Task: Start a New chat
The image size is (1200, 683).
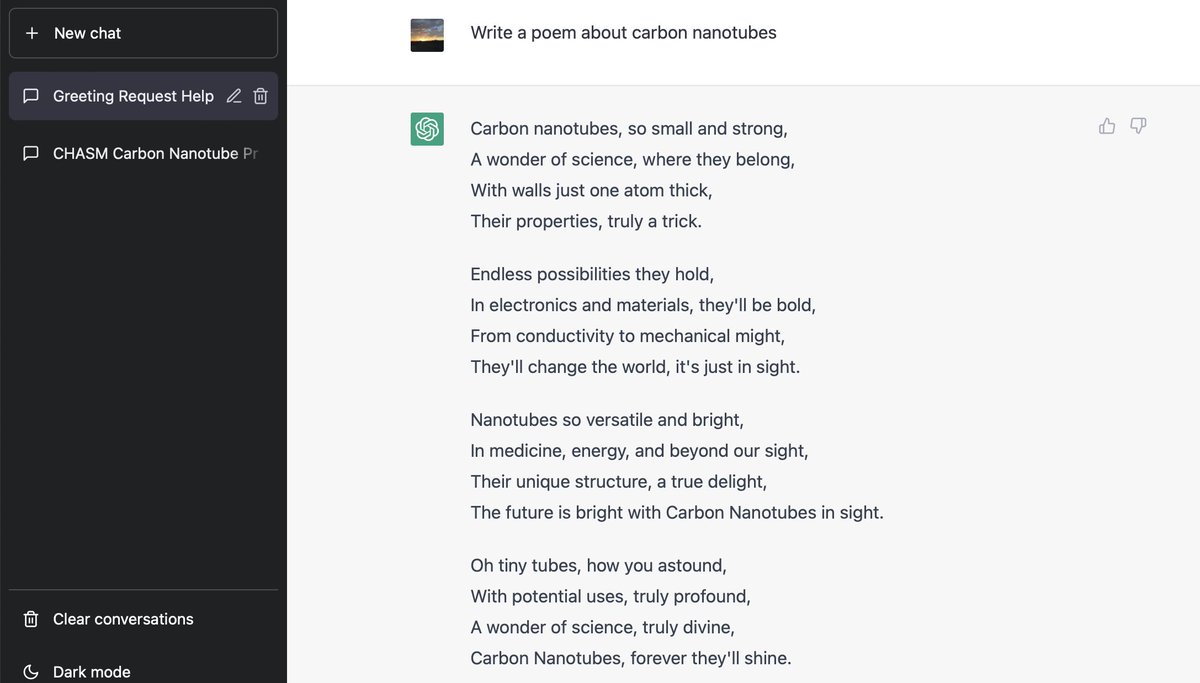Action: (143, 33)
